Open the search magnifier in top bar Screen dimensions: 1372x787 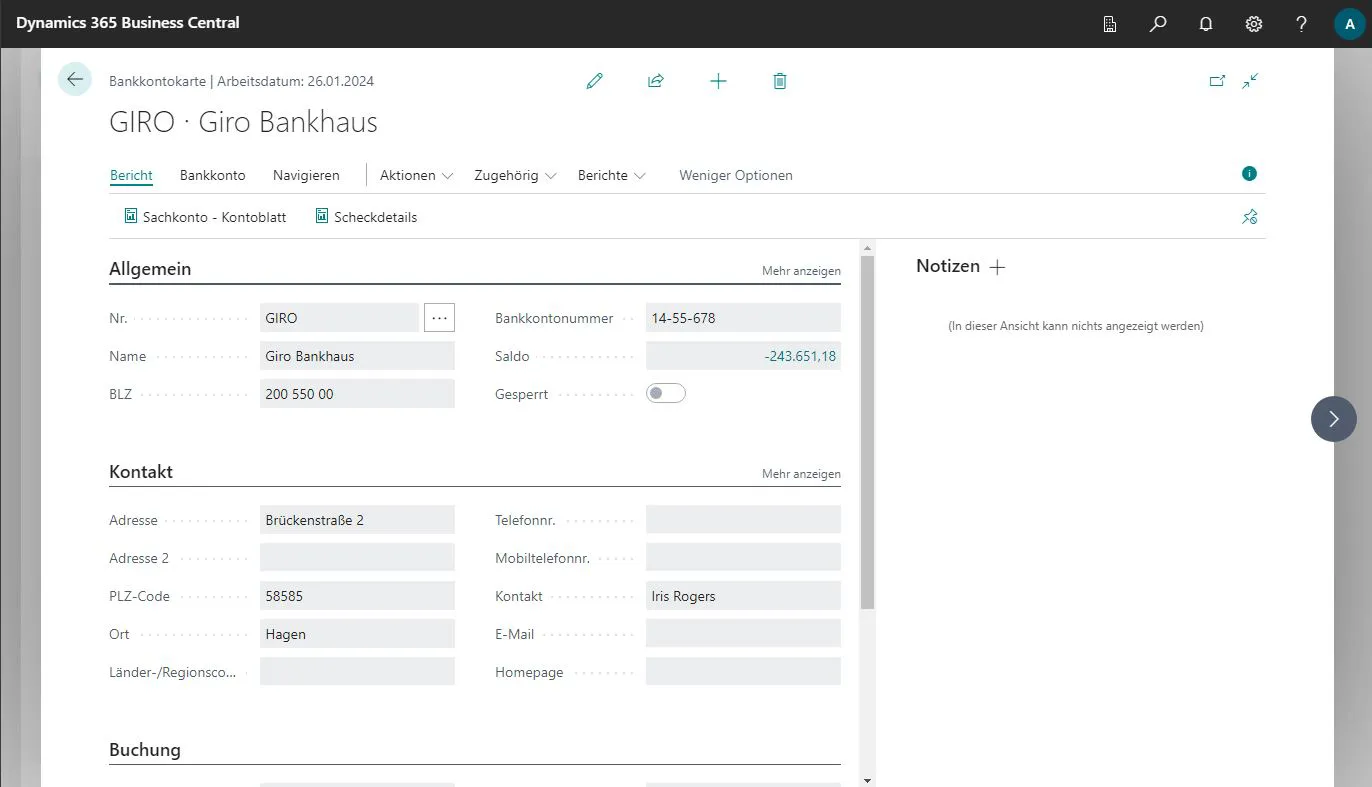[x=1158, y=24]
